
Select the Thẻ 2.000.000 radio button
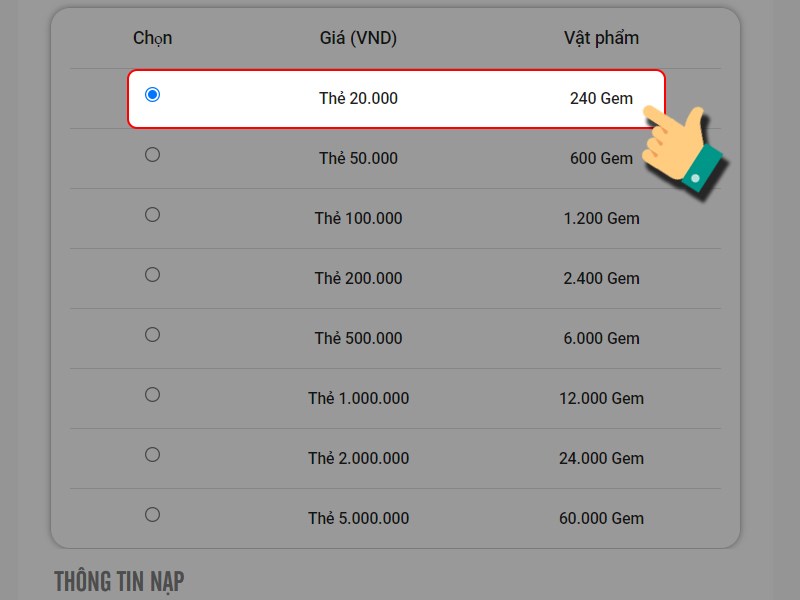click(x=152, y=455)
